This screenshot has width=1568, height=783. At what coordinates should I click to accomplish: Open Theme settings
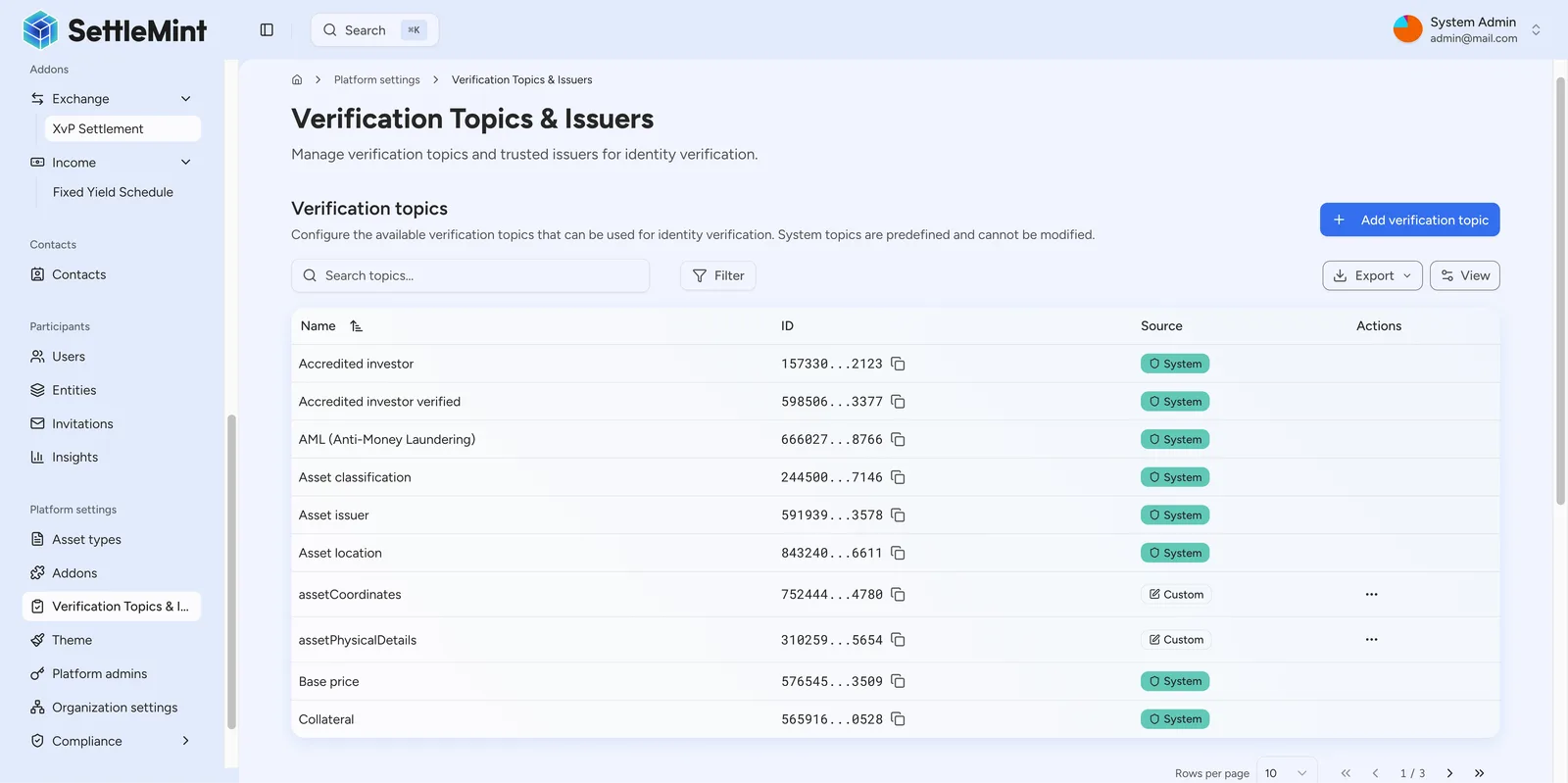point(112,640)
